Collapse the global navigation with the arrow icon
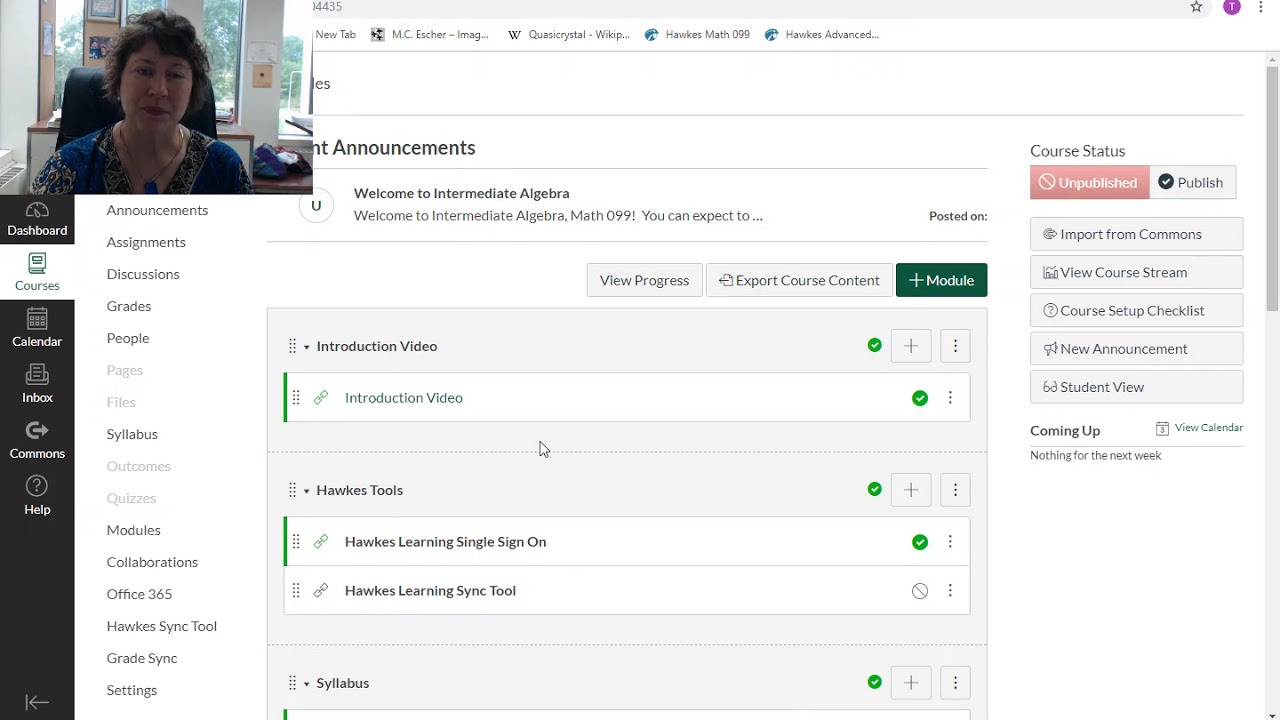1280x720 pixels. pos(37,702)
